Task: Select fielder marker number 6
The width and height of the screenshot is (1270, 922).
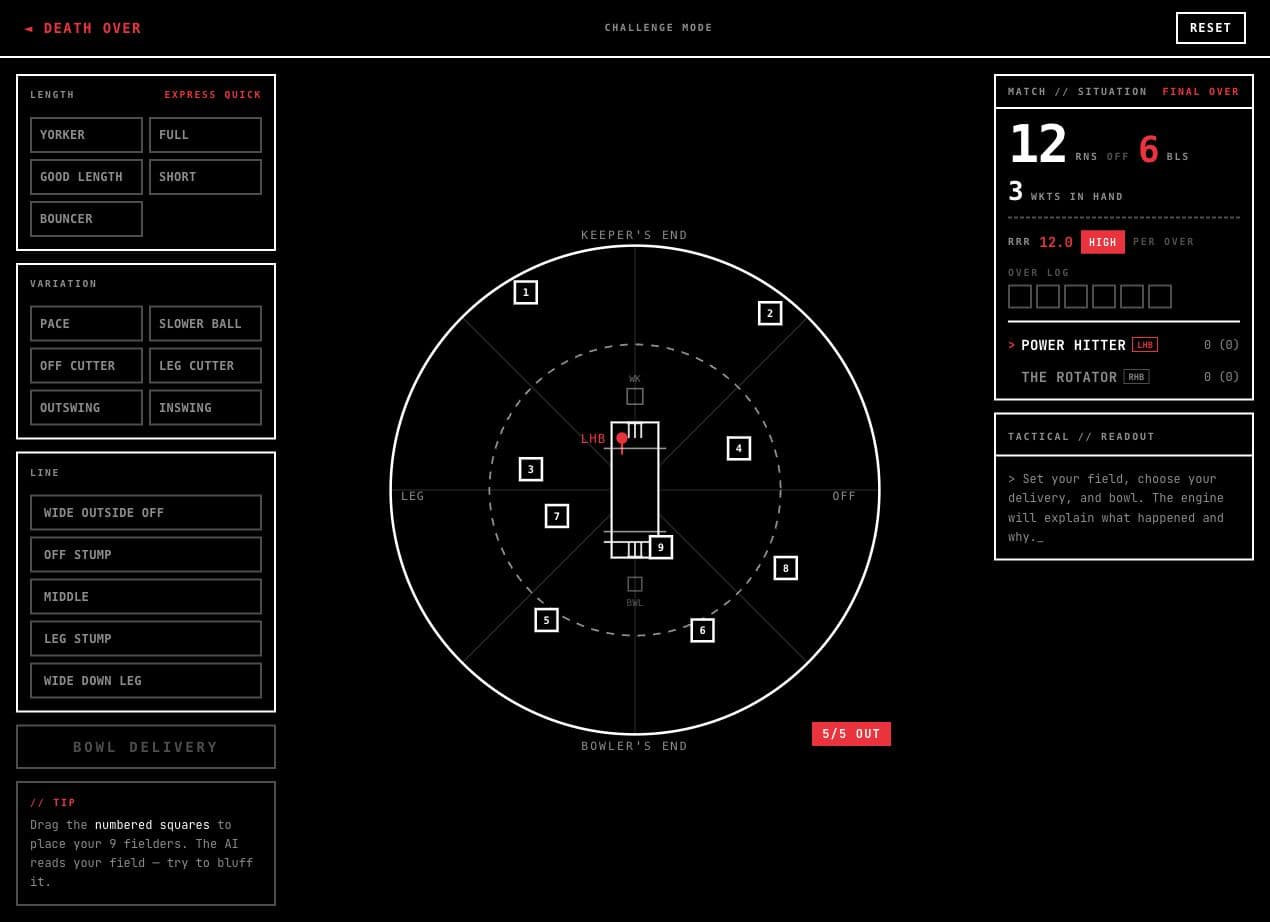Action: (x=702, y=630)
